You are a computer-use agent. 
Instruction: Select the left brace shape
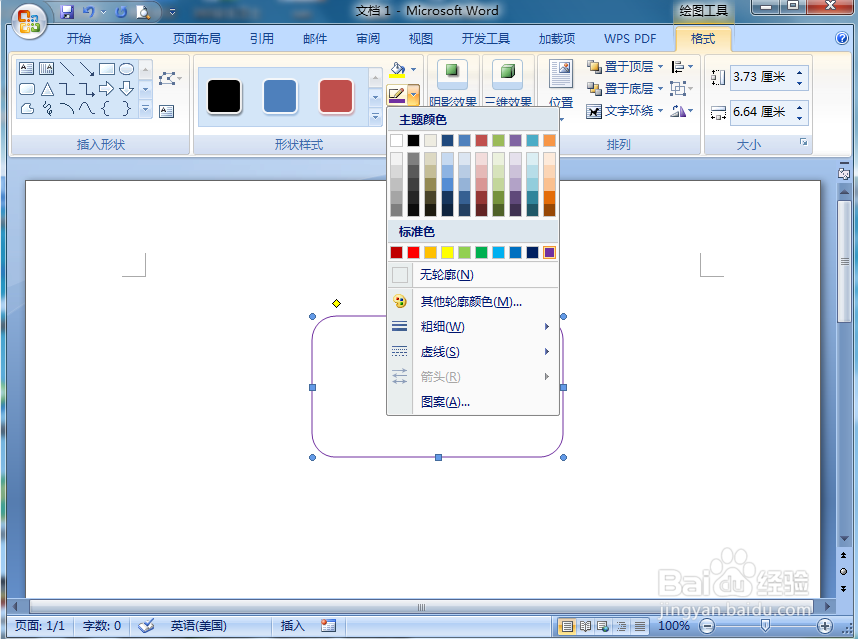107,108
